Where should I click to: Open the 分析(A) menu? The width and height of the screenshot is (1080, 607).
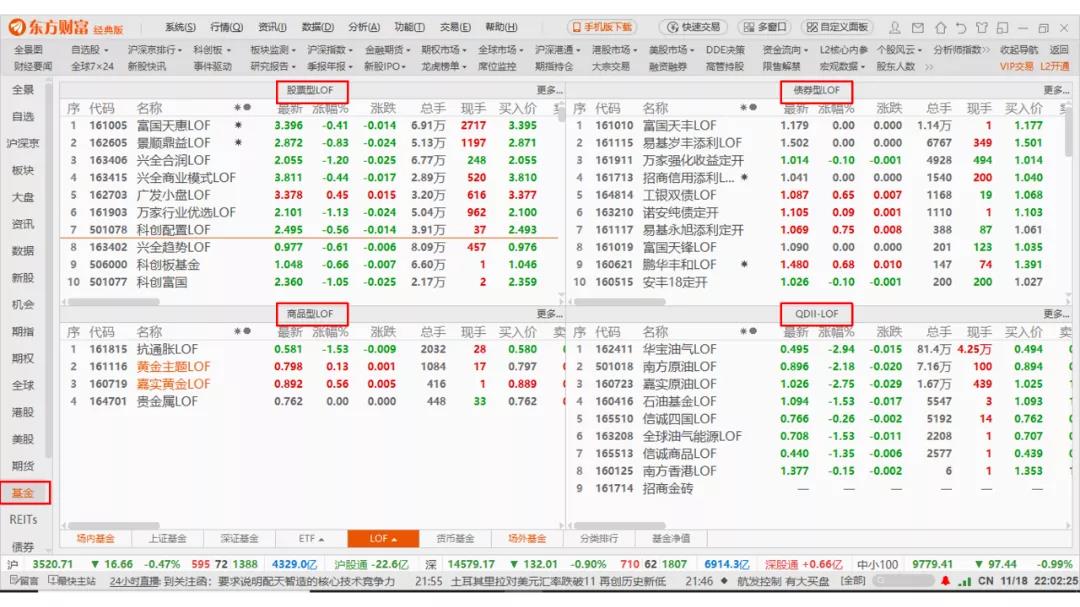[x=364, y=28]
